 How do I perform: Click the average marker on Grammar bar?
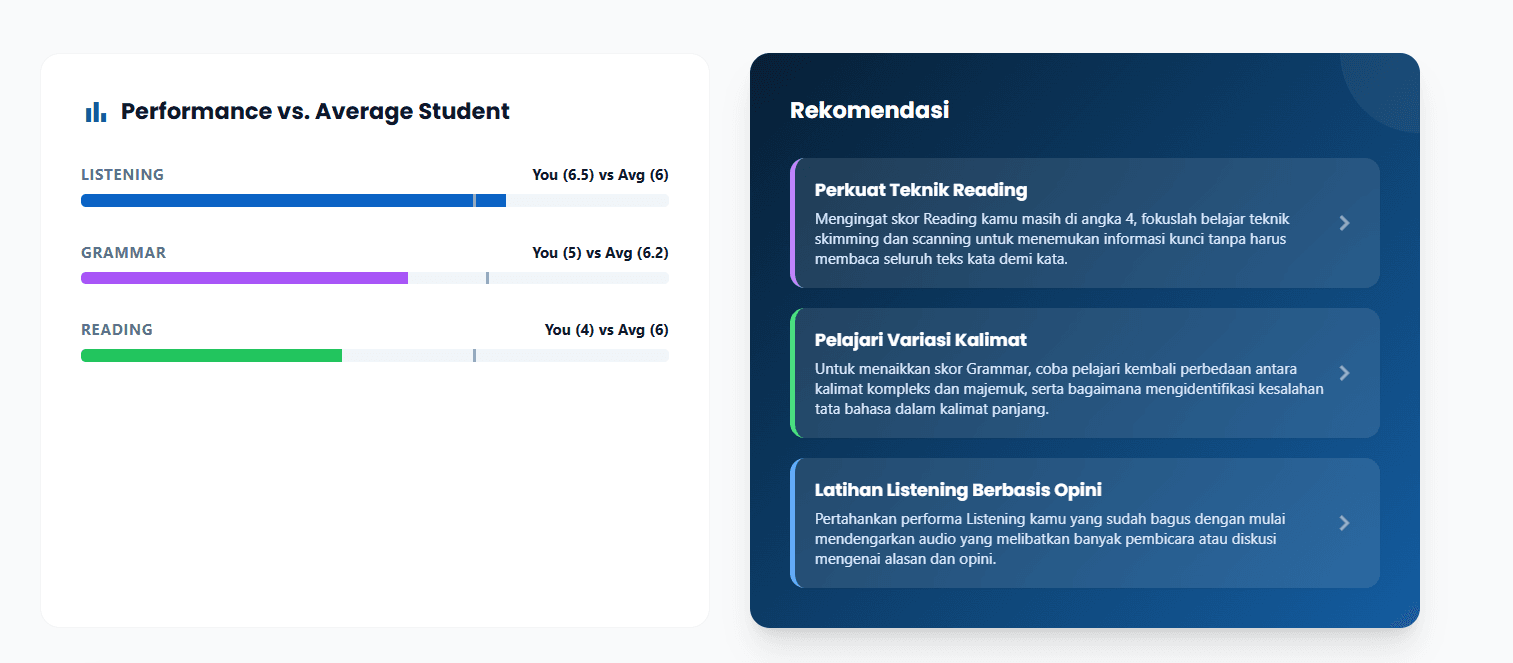point(487,278)
